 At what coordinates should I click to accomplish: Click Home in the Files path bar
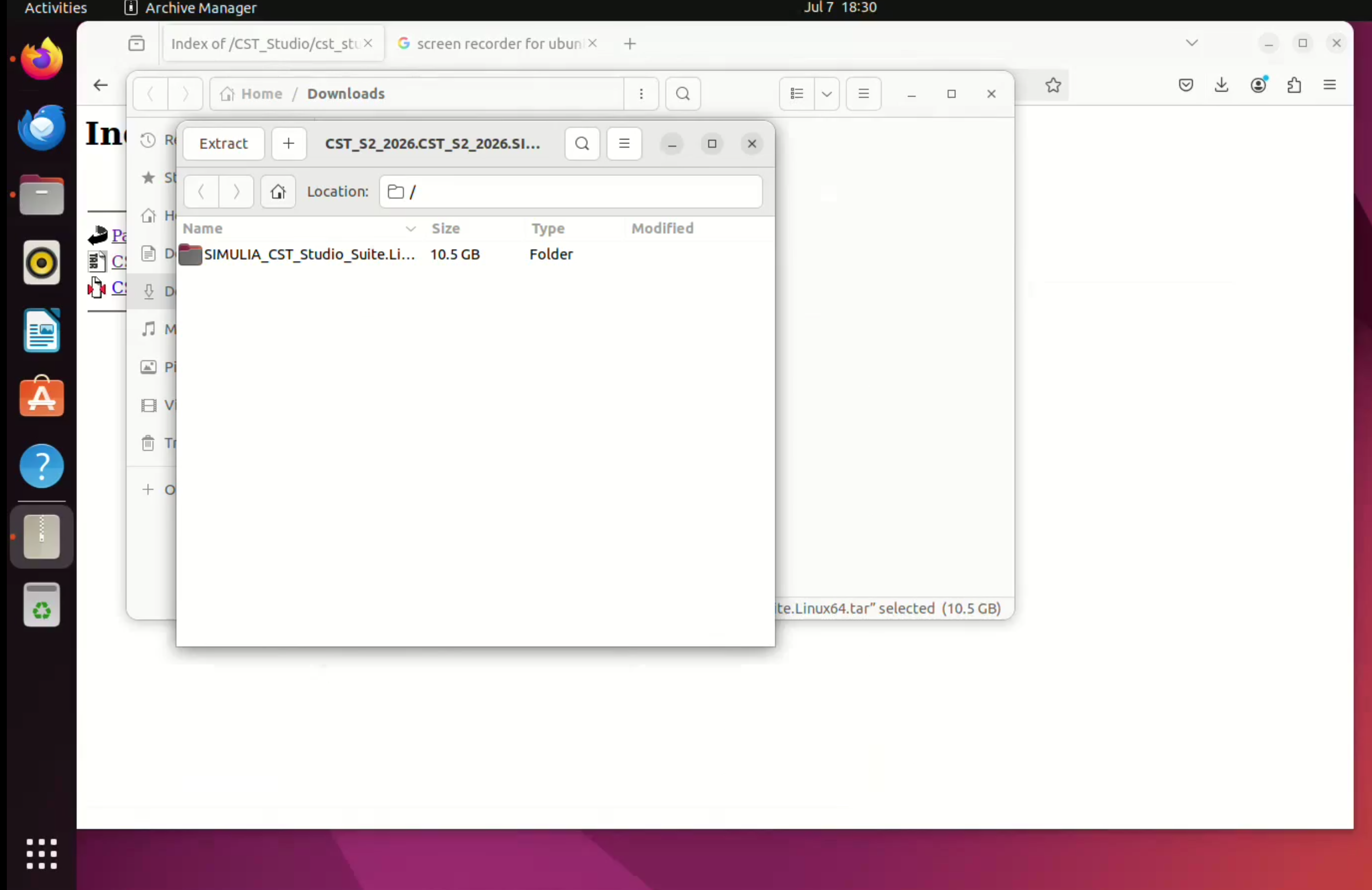pos(252,93)
